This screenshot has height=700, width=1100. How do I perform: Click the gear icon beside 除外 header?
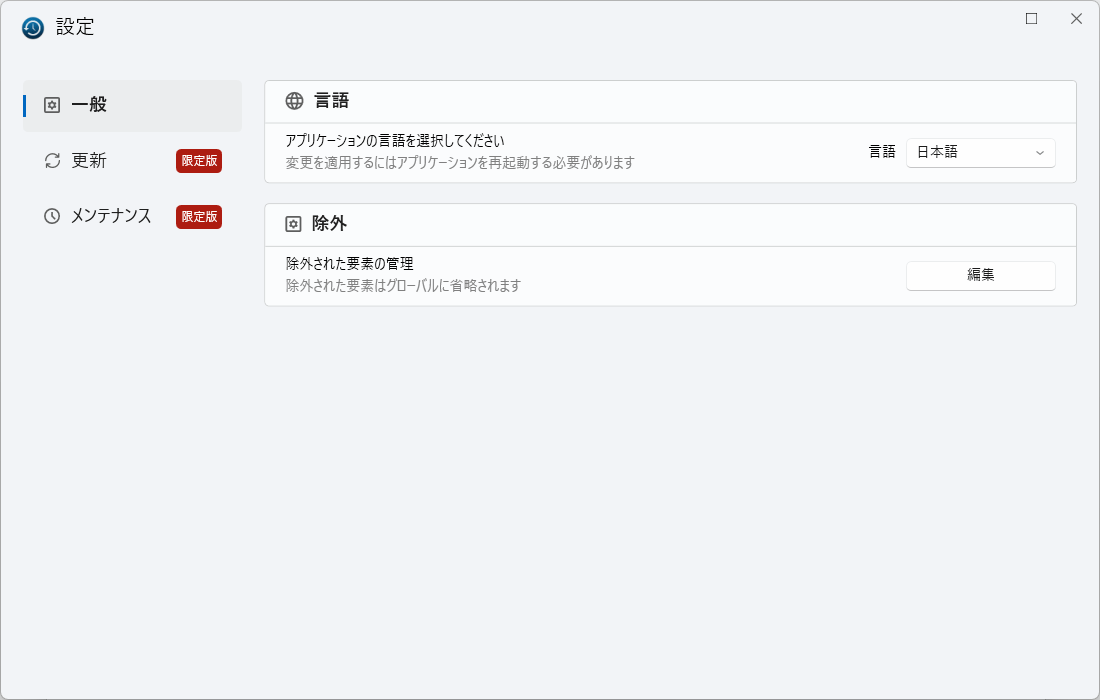293,224
